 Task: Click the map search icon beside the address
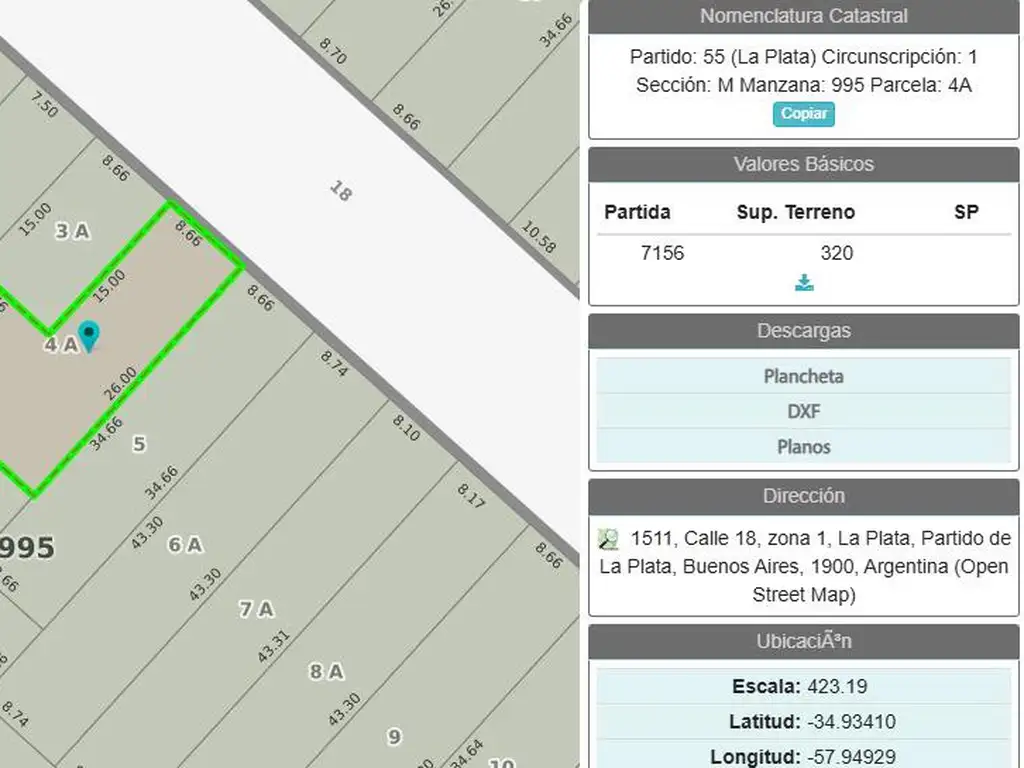click(608, 539)
